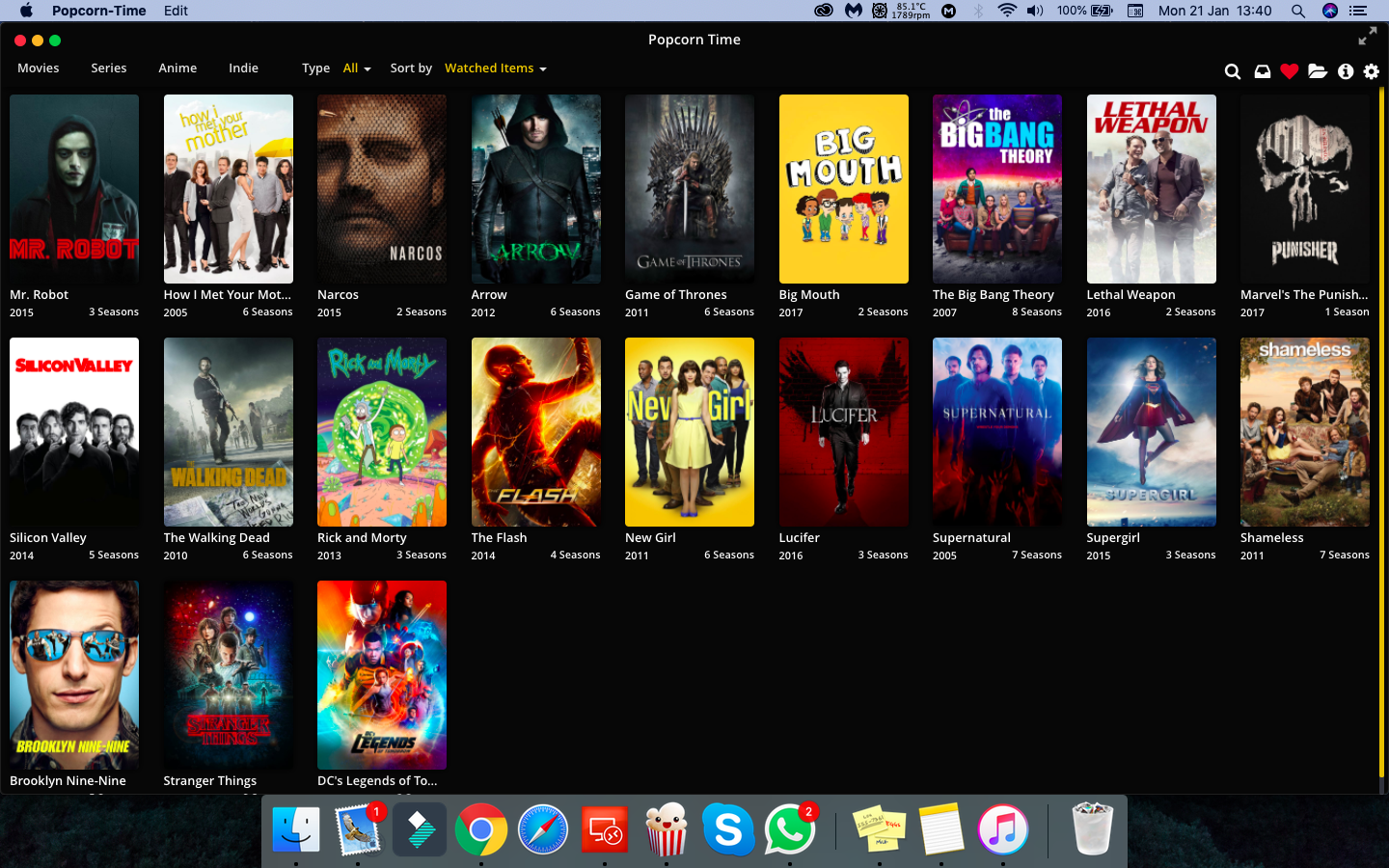The height and width of the screenshot is (868, 1389).
Task: Open the Edit menu
Action: [176, 11]
